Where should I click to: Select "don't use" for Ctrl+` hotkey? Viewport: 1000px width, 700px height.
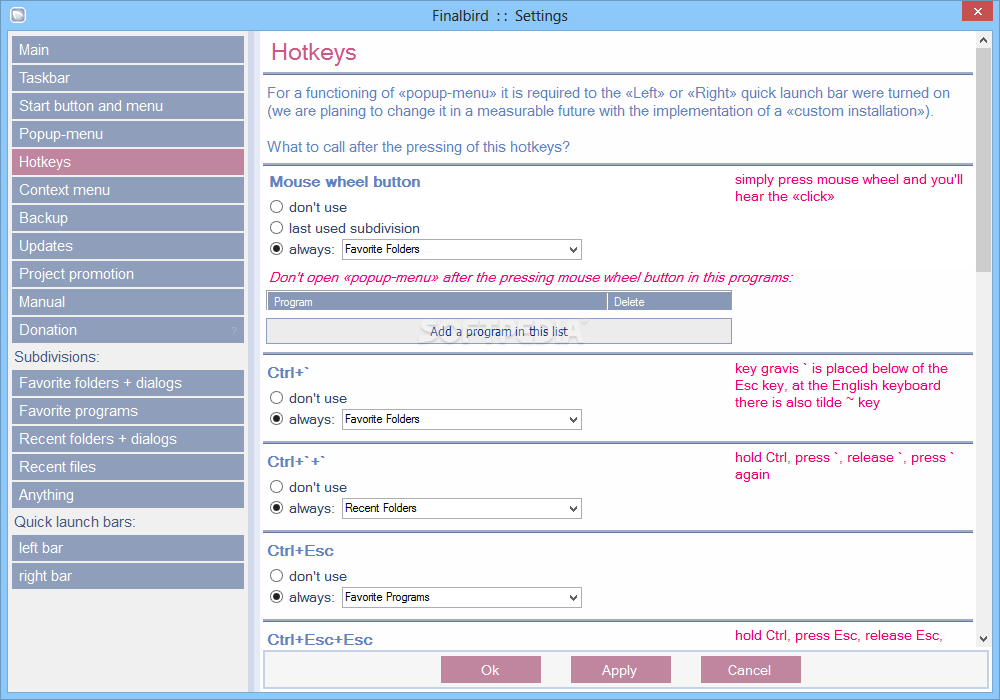tap(276, 398)
